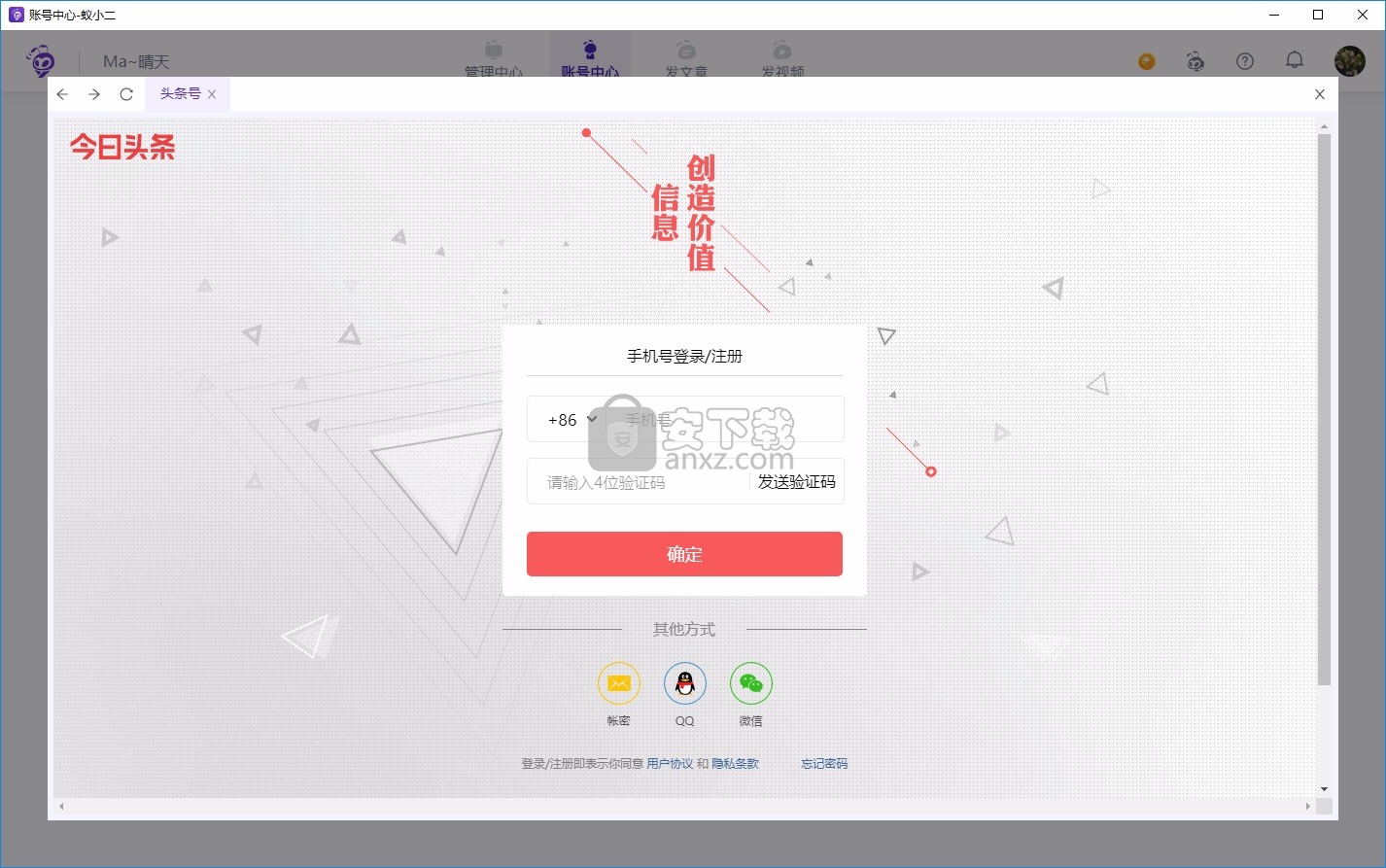Open the 用户协议 link
Viewport: 1386px width, 868px height.
670,764
